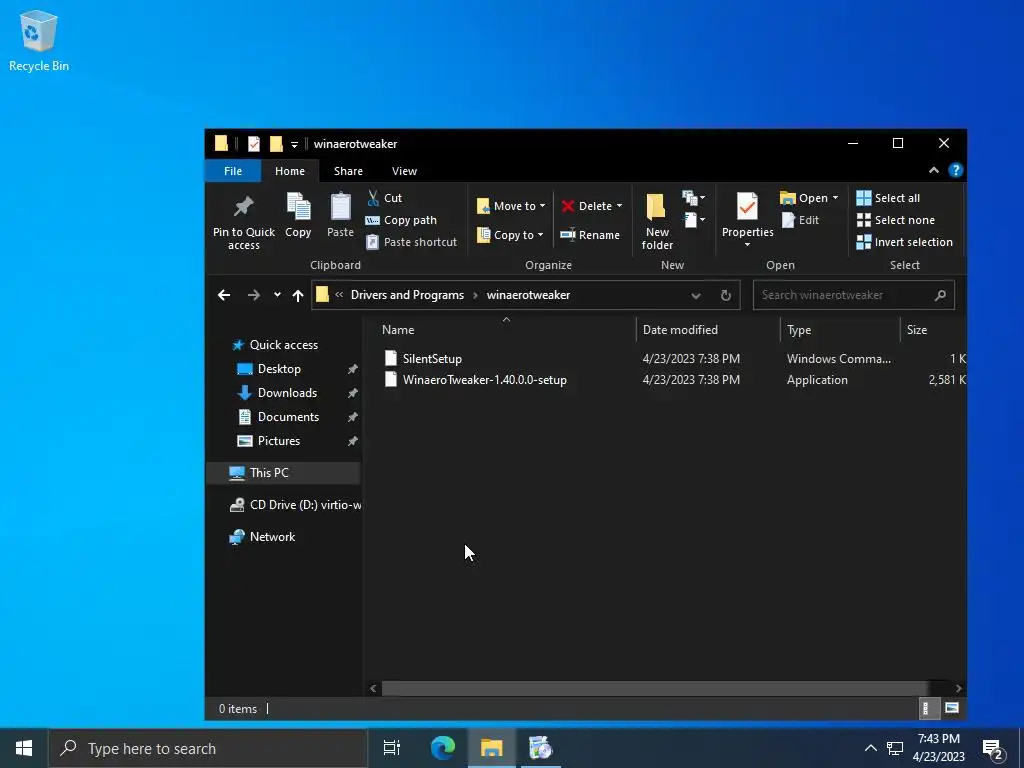The height and width of the screenshot is (768, 1024).
Task: Collapse the ribbon with the up chevron
Action: tap(934, 170)
